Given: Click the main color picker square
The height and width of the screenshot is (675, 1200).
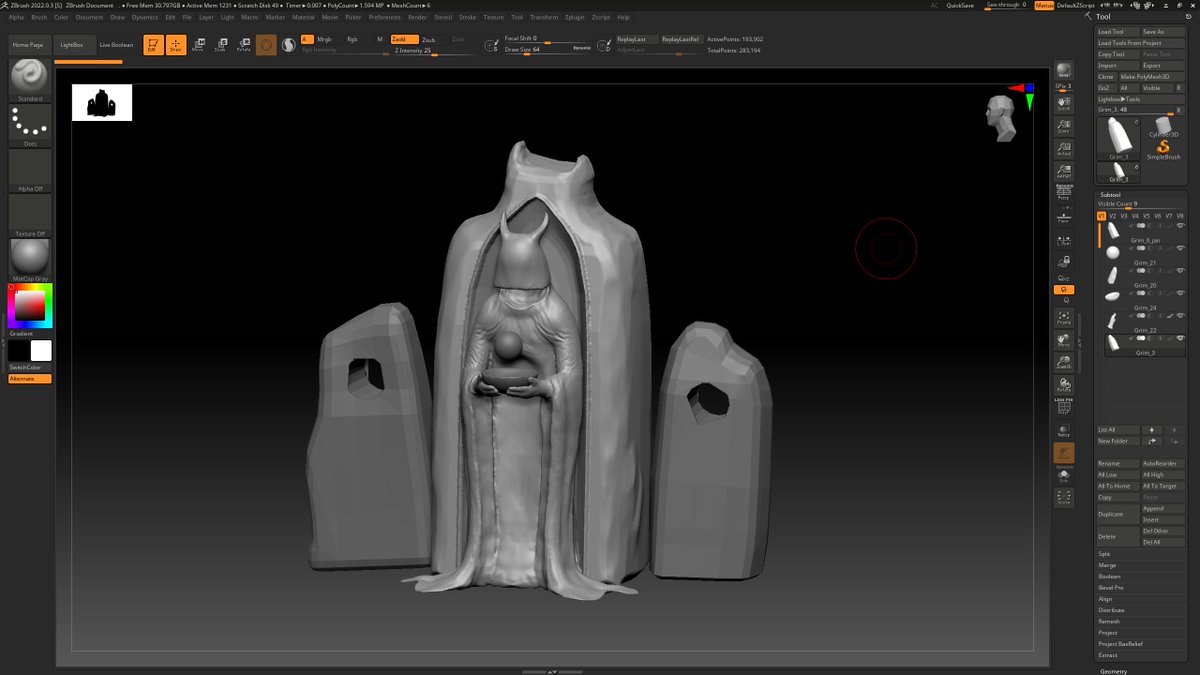Looking at the screenshot, I should (x=30, y=306).
